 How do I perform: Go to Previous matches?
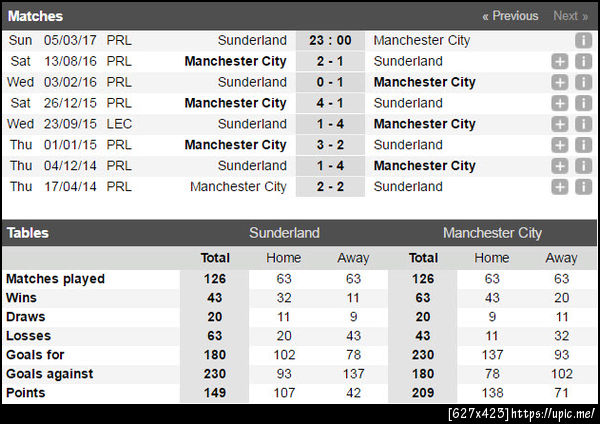click(x=510, y=16)
